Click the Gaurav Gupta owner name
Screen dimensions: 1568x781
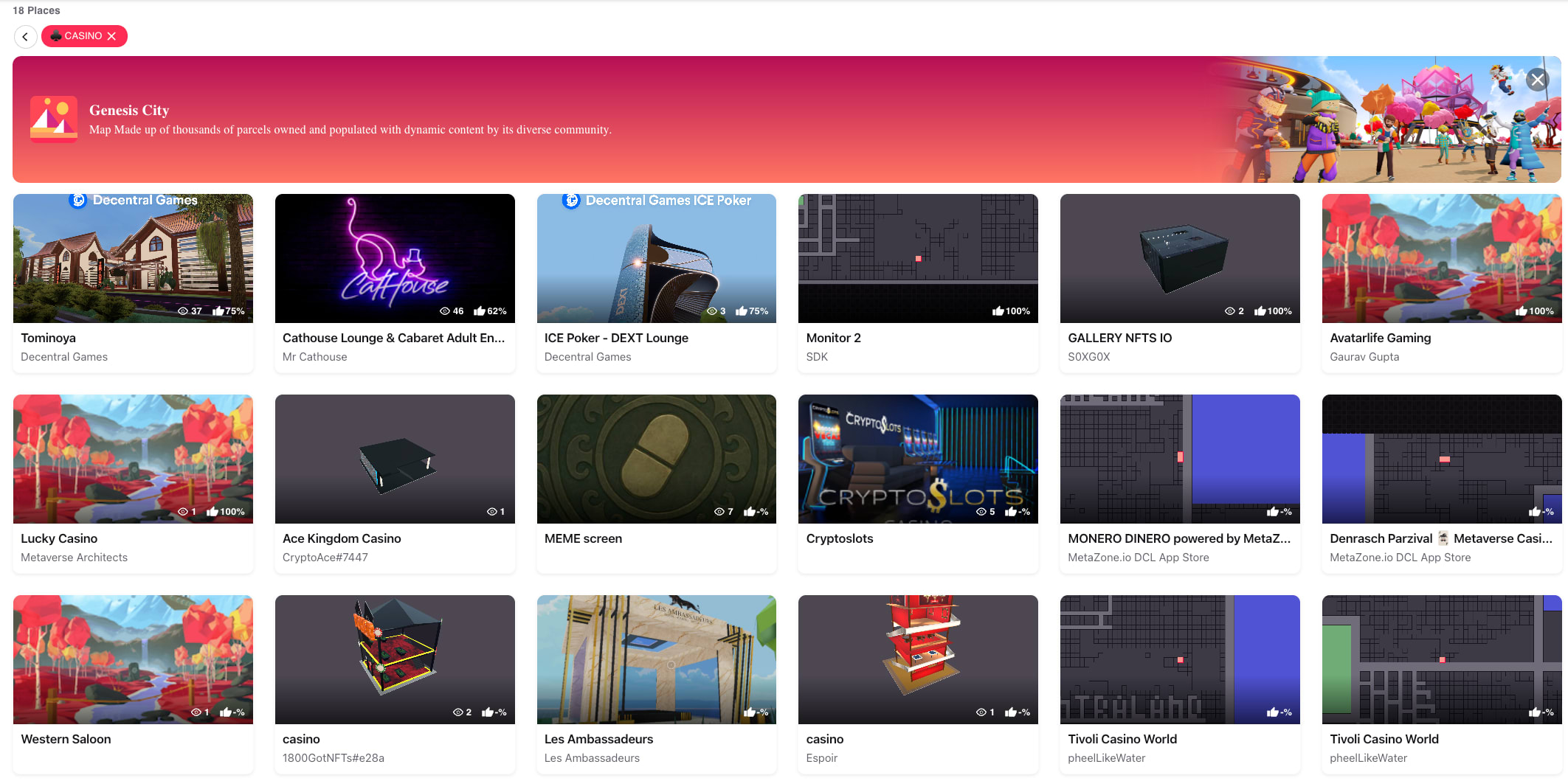pos(1364,357)
